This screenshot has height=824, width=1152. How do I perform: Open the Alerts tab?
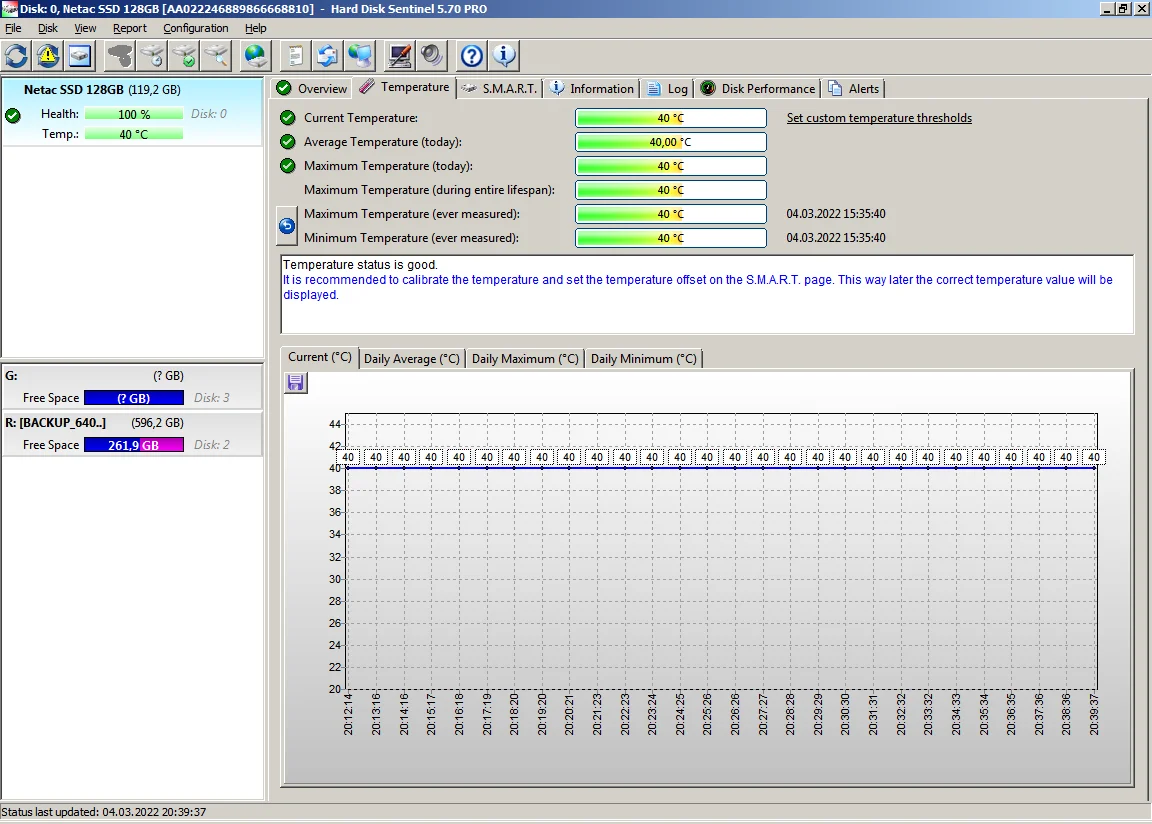tap(854, 88)
